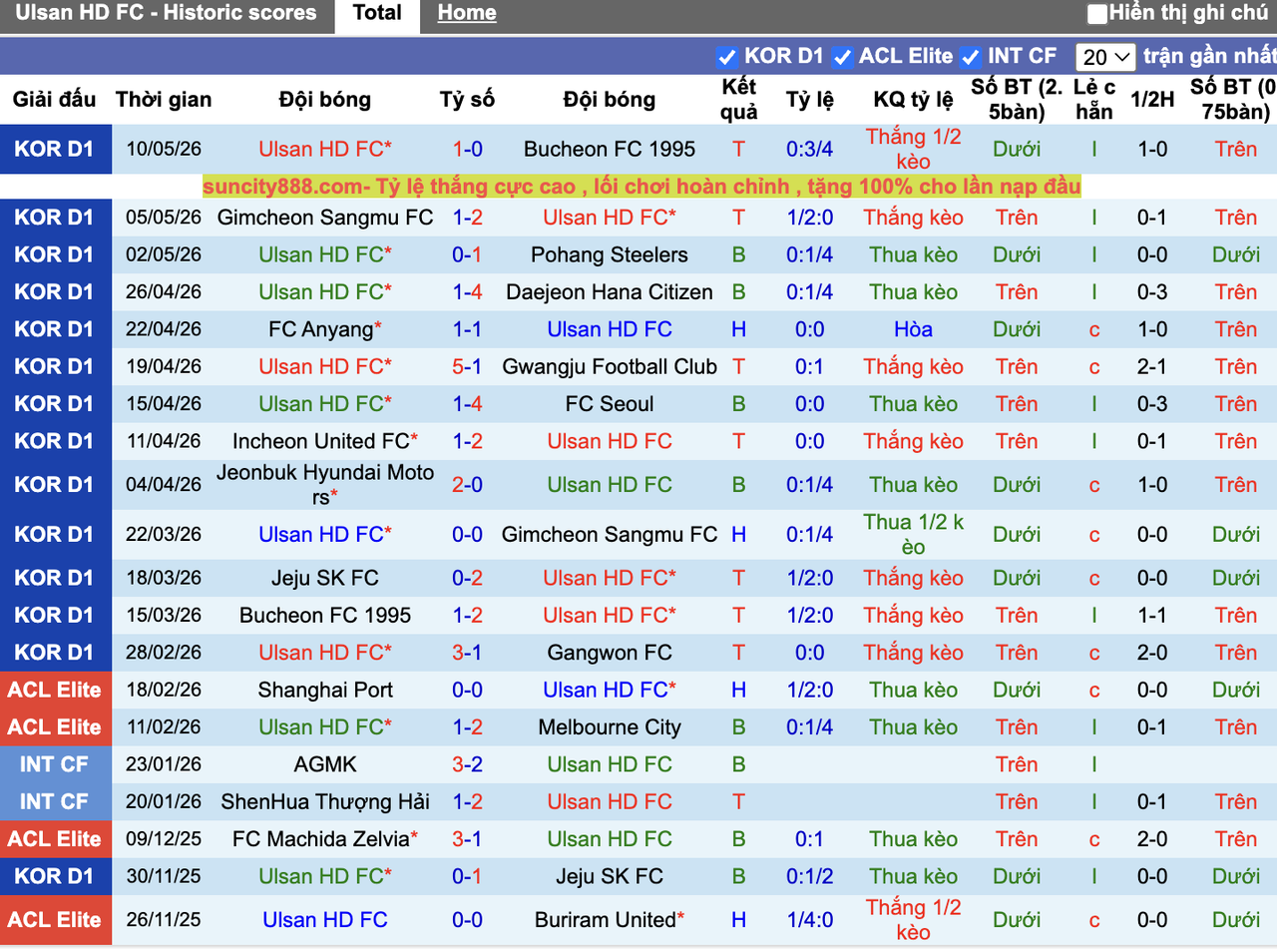Select the Lẻ chẵn column header
The height and width of the screenshot is (952, 1277).
click(x=1094, y=100)
